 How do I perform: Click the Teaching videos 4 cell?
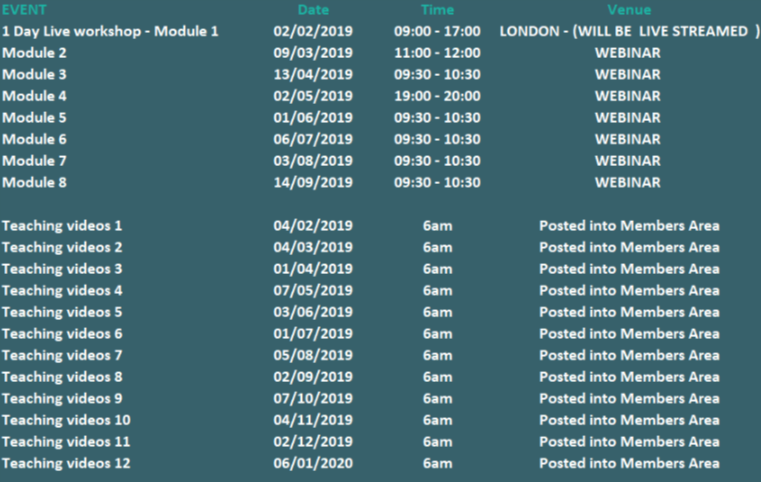tap(62, 291)
